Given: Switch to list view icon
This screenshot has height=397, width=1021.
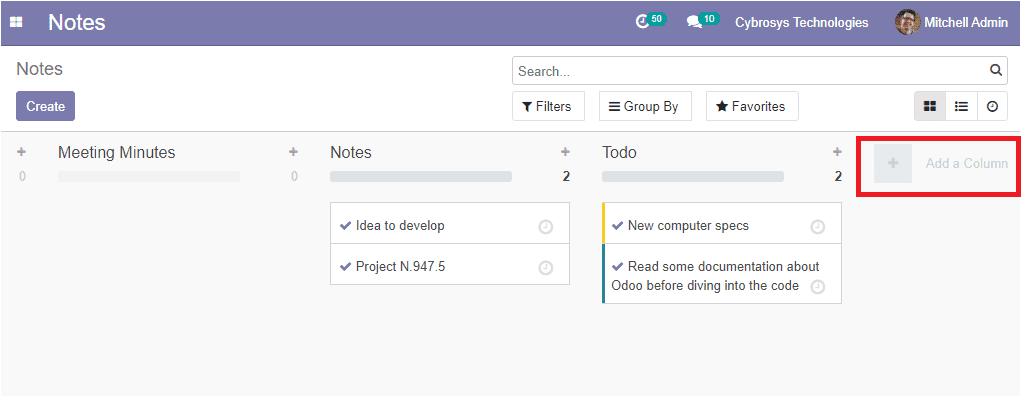Looking at the screenshot, I should point(961,106).
